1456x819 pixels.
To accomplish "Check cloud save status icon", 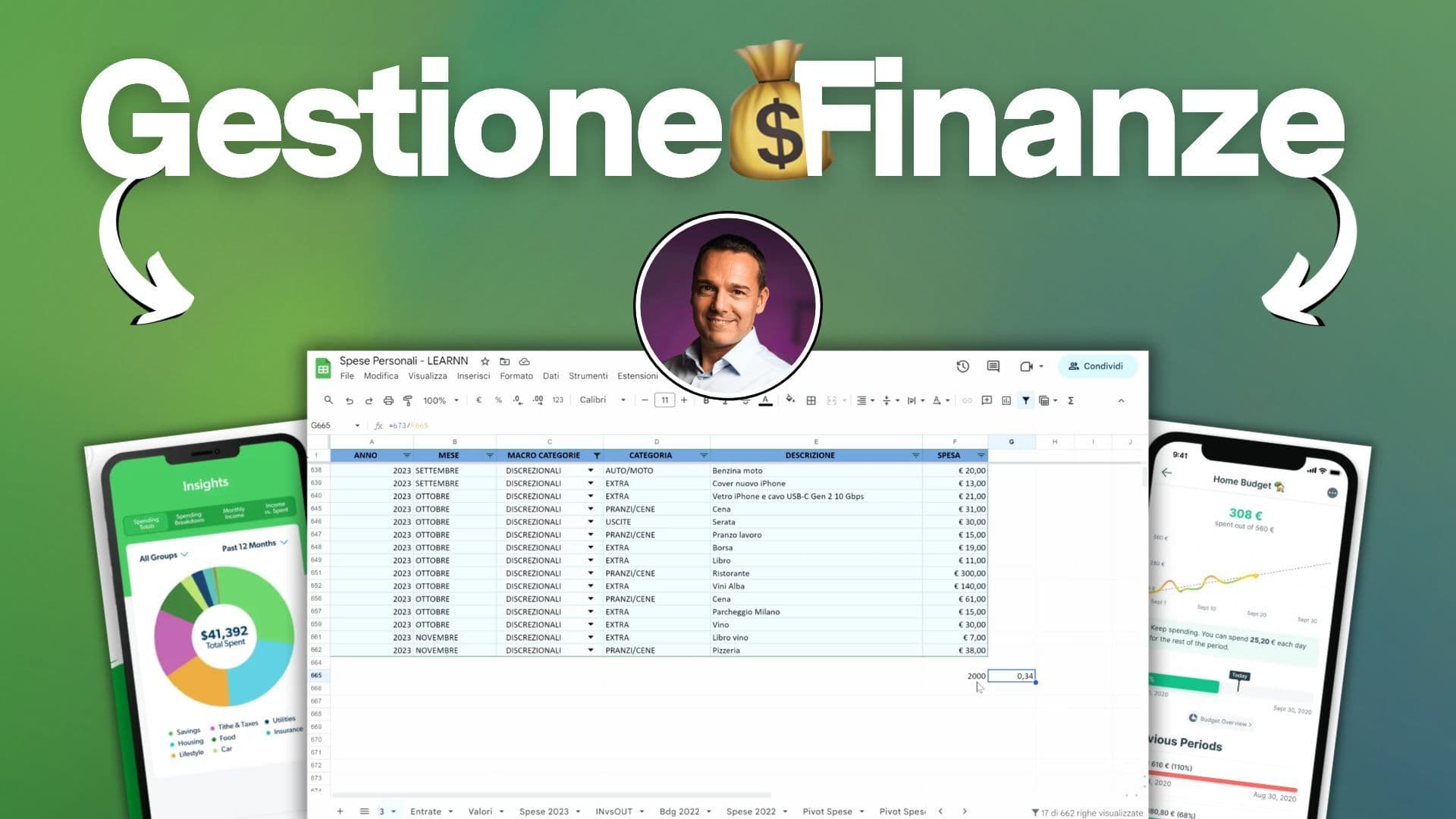I will coord(524,362).
